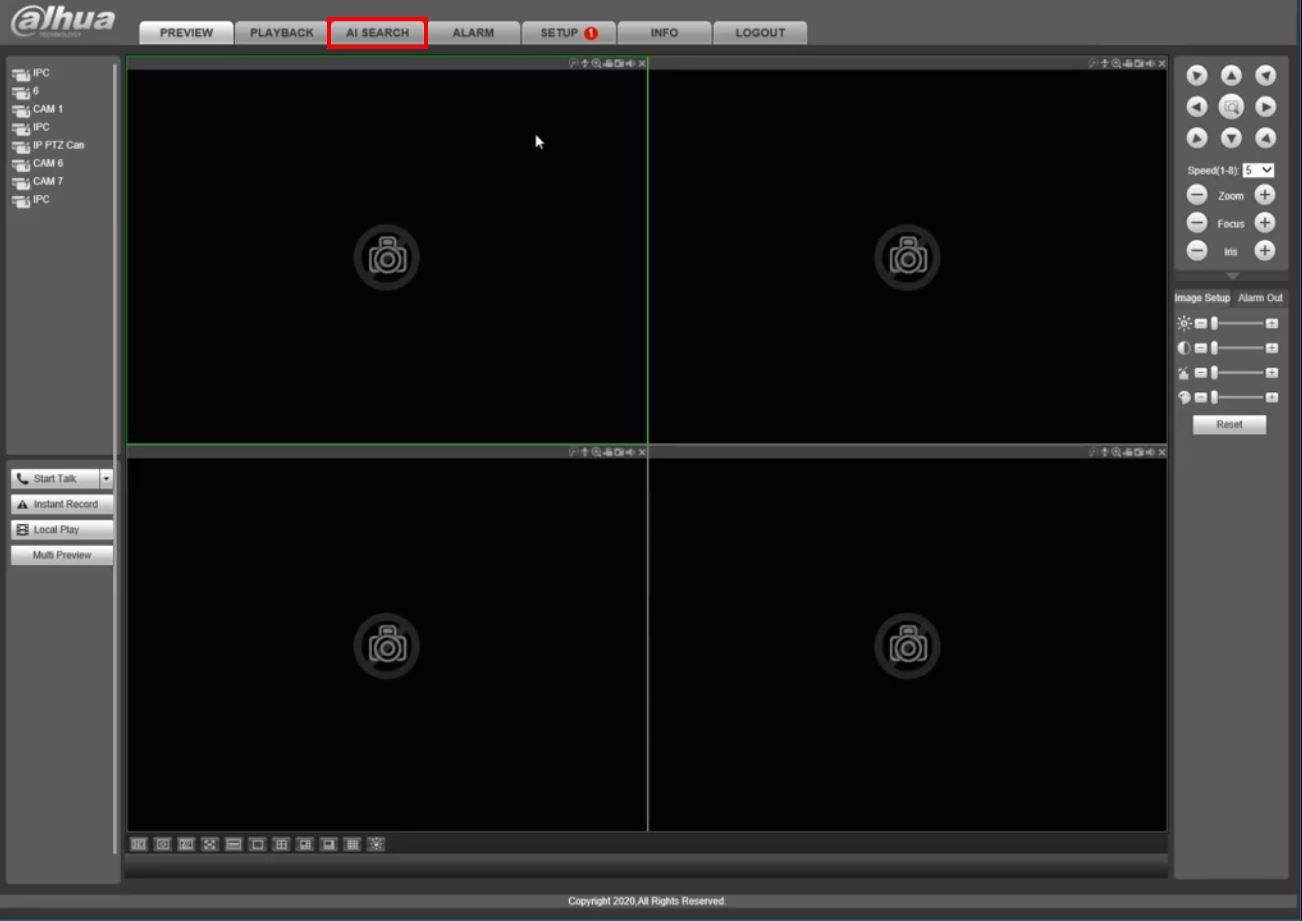Screen dimensions: 1302x921
Task: Click the LOGOUT tab
Action: (760, 33)
